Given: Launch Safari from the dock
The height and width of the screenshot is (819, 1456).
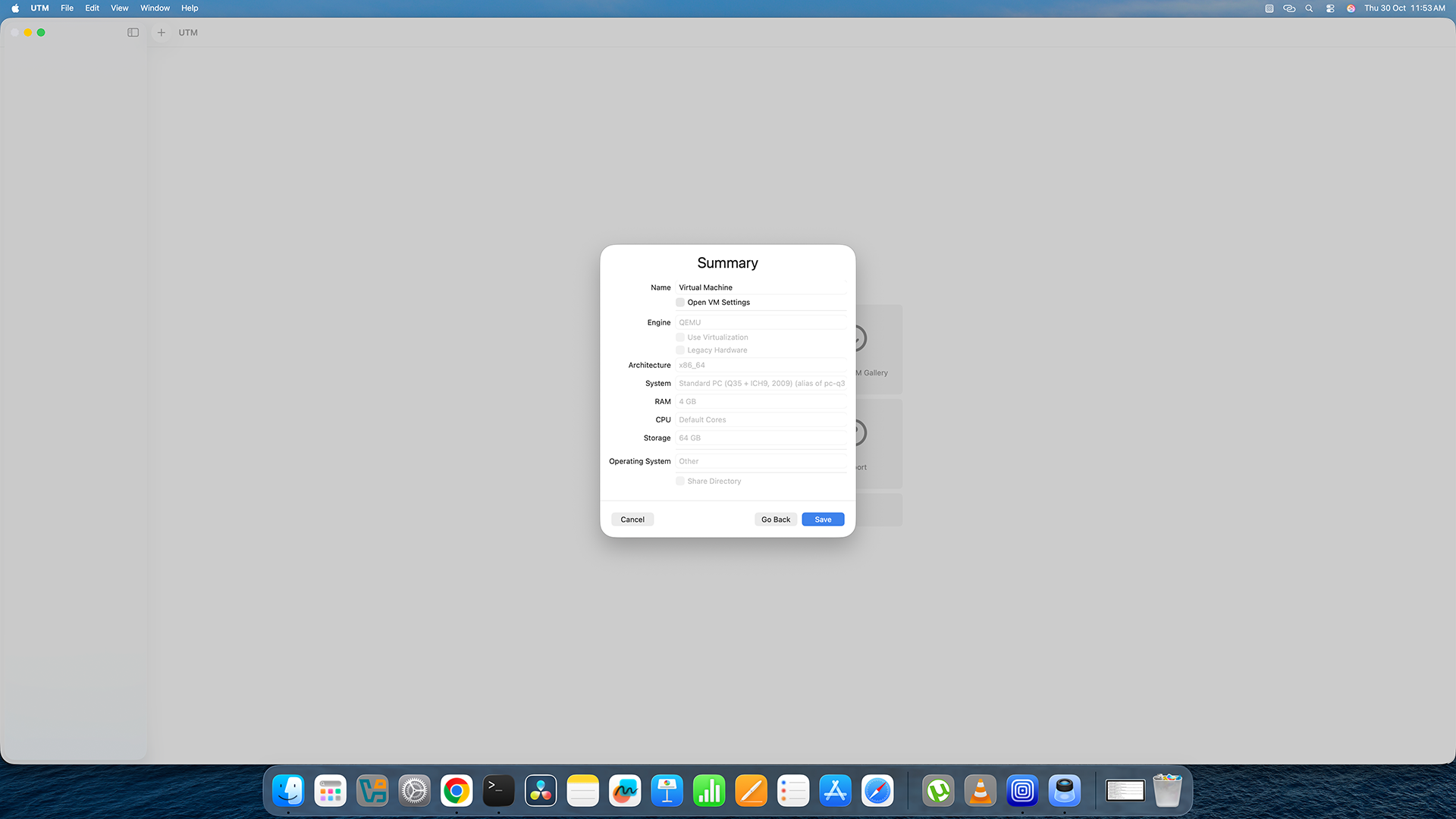Looking at the screenshot, I should 877,790.
